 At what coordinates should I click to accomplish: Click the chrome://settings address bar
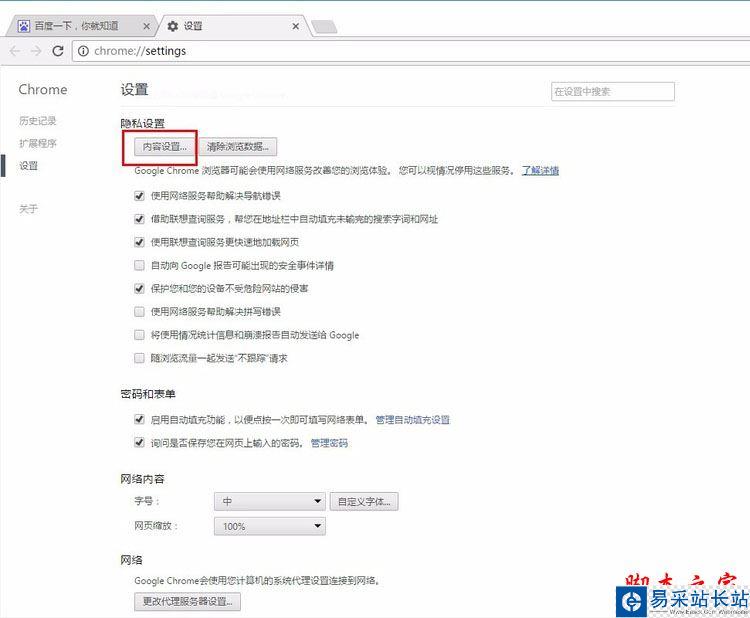click(411, 51)
